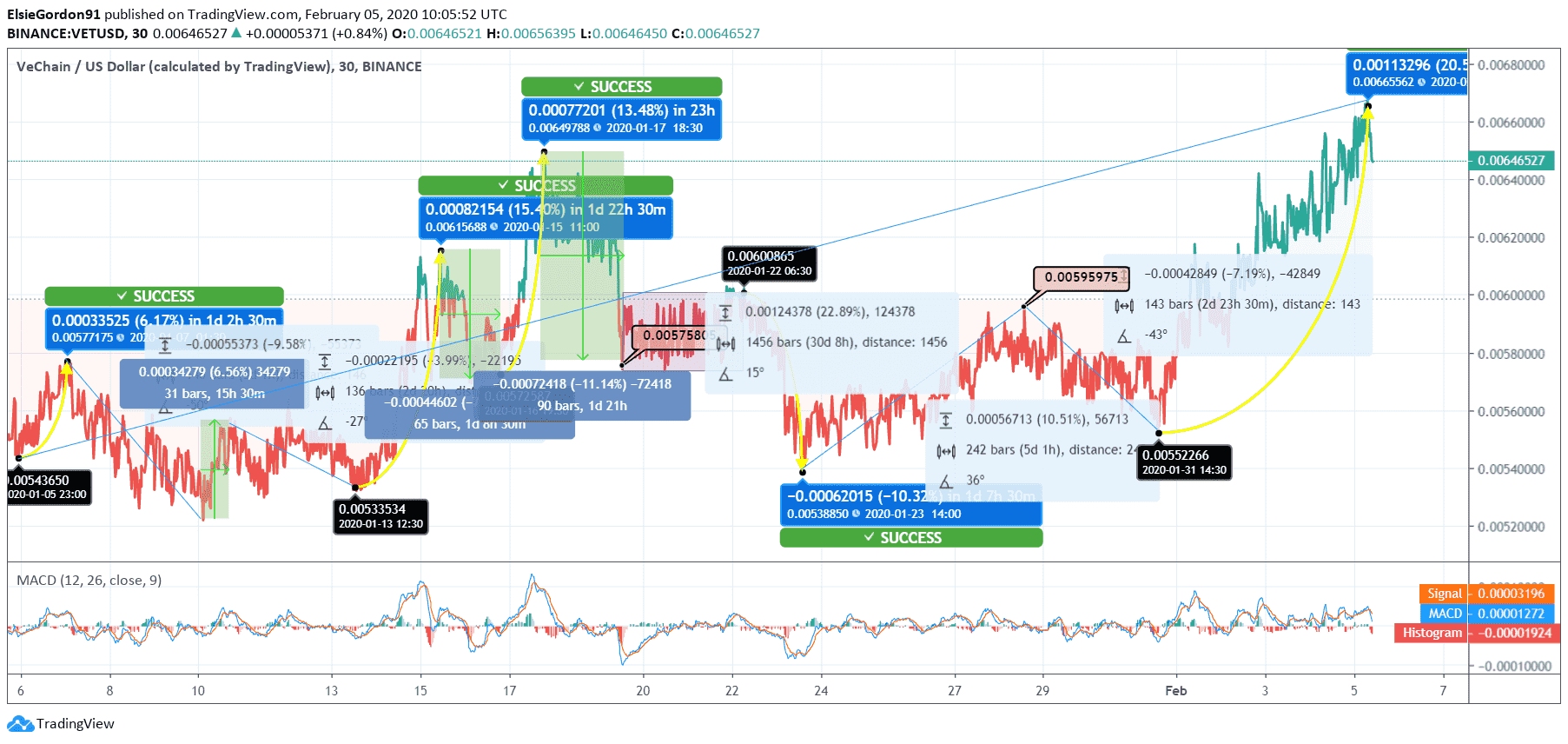Select the 0.00113296 forecast box at top right
Image resolution: width=1568 pixels, height=744 pixels.
tap(1407, 73)
